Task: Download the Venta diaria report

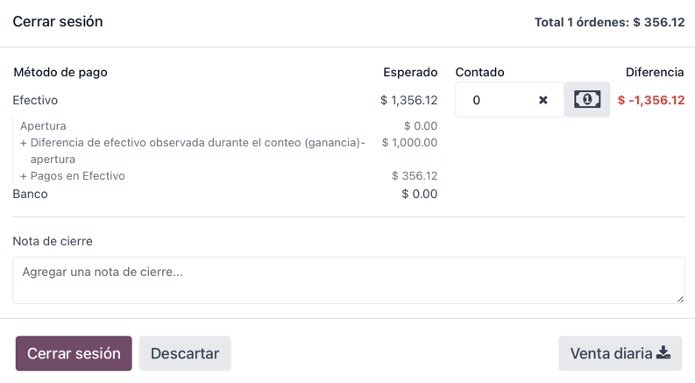Action: coord(620,353)
